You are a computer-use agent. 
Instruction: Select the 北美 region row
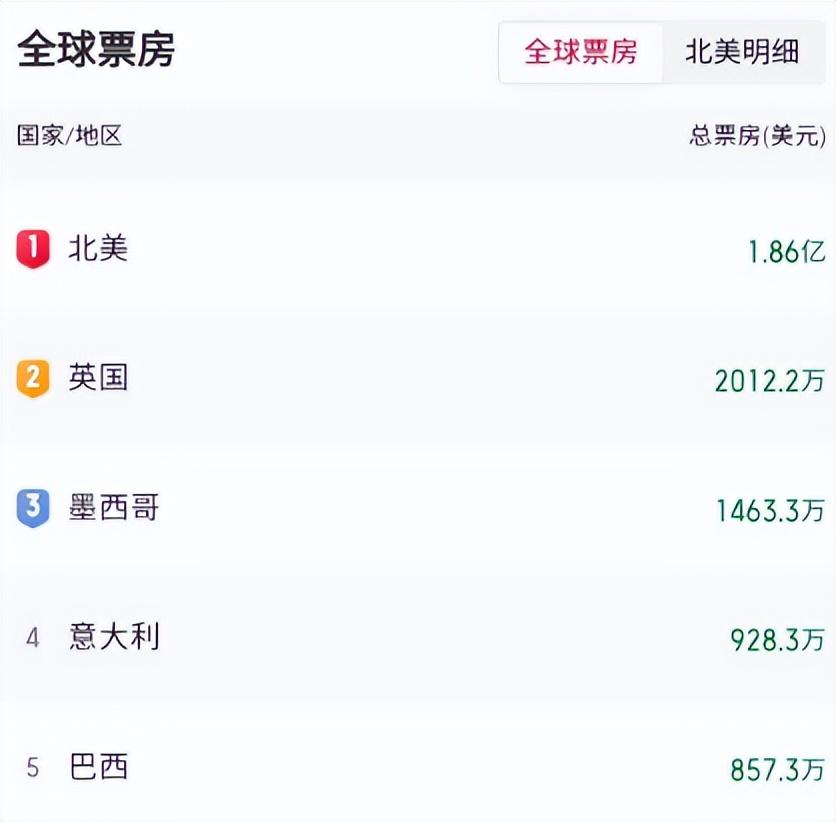click(418, 249)
